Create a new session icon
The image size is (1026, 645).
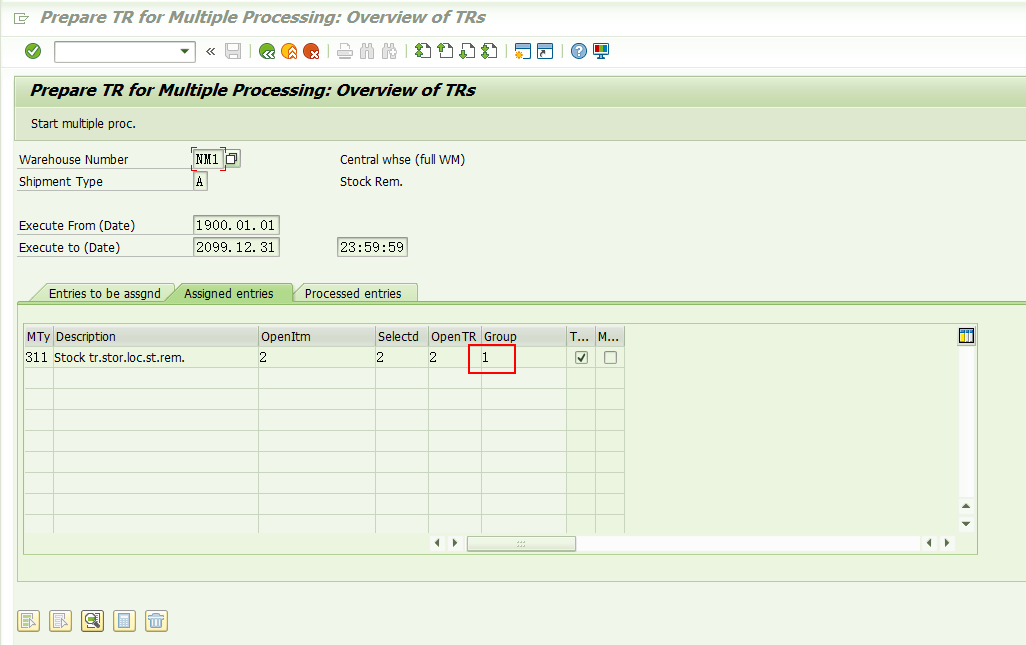coord(523,51)
